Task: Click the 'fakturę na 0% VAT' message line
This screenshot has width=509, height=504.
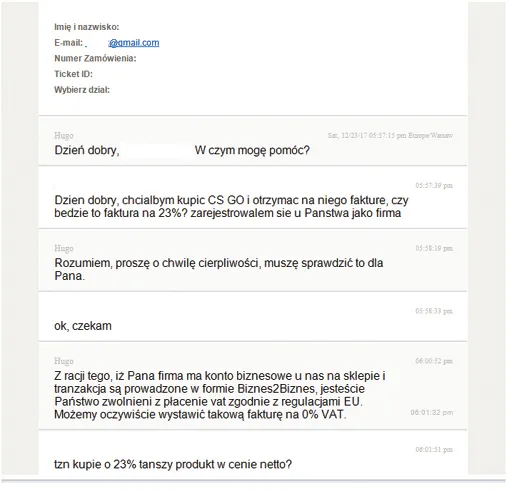Action: click(200, 414)
